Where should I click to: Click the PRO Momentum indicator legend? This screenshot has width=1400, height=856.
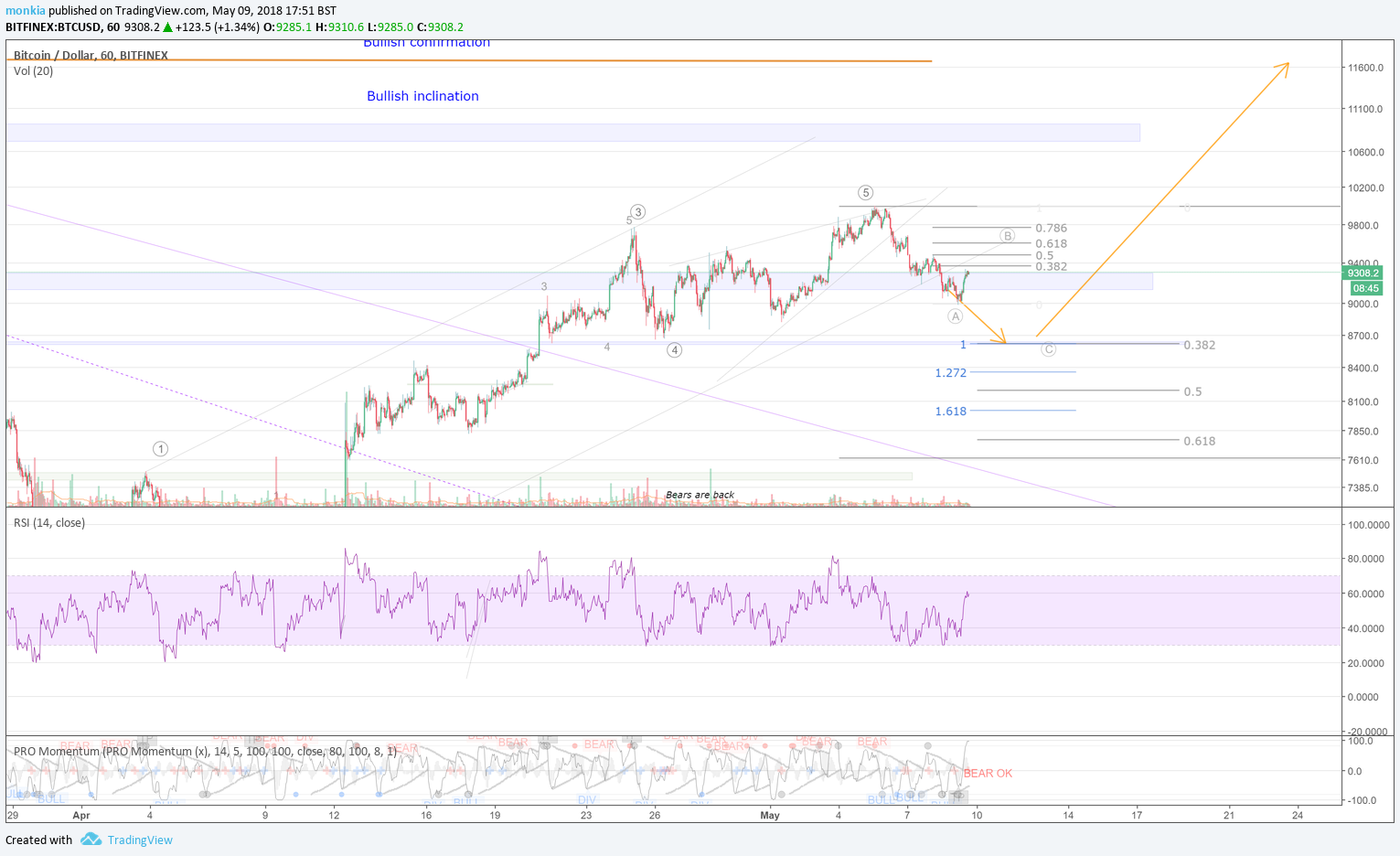click(x=205, y=752)
